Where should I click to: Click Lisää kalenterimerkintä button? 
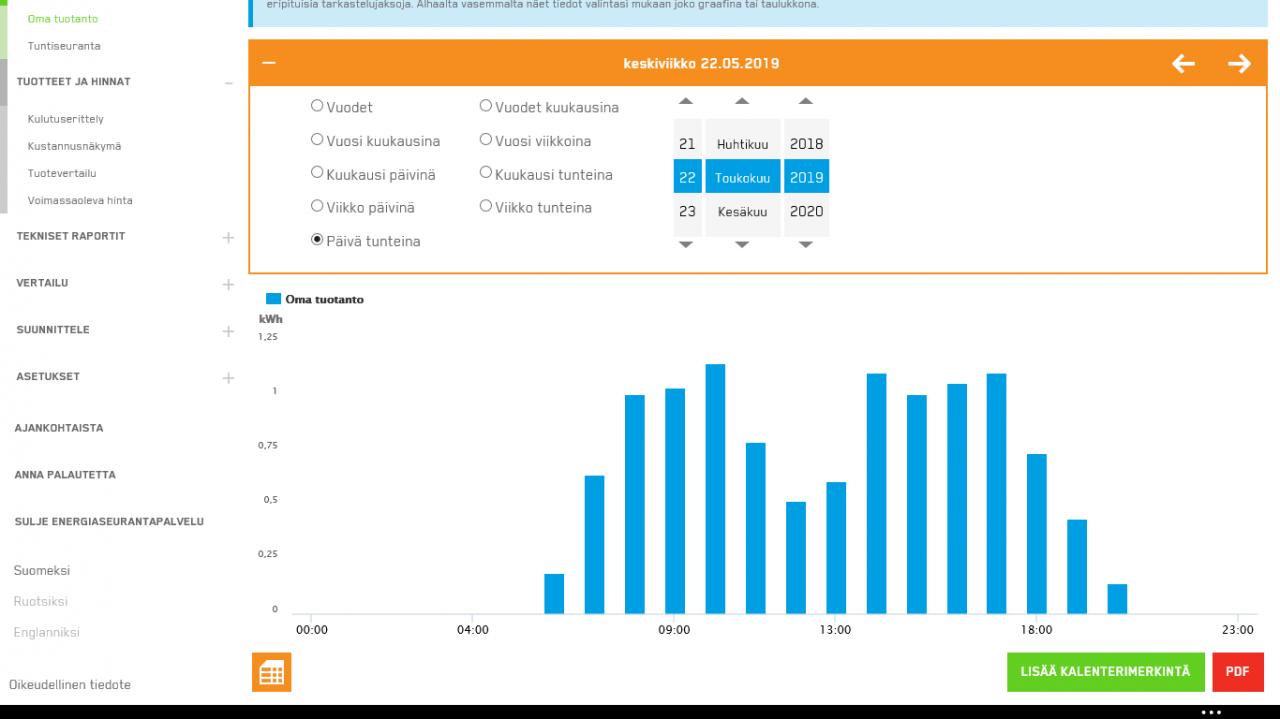click(x=1105, y=672)
